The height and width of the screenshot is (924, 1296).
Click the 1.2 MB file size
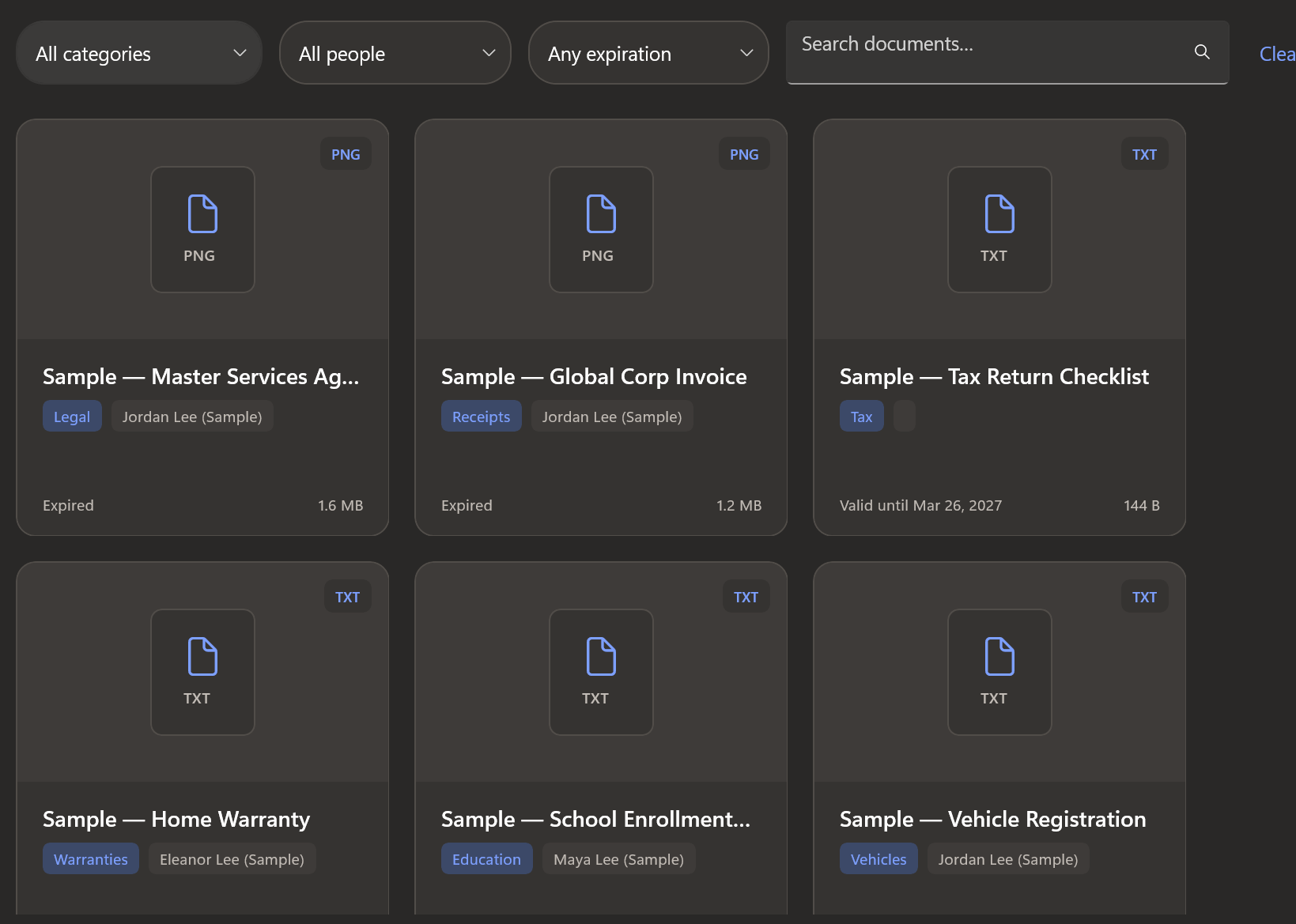point(739,505)
